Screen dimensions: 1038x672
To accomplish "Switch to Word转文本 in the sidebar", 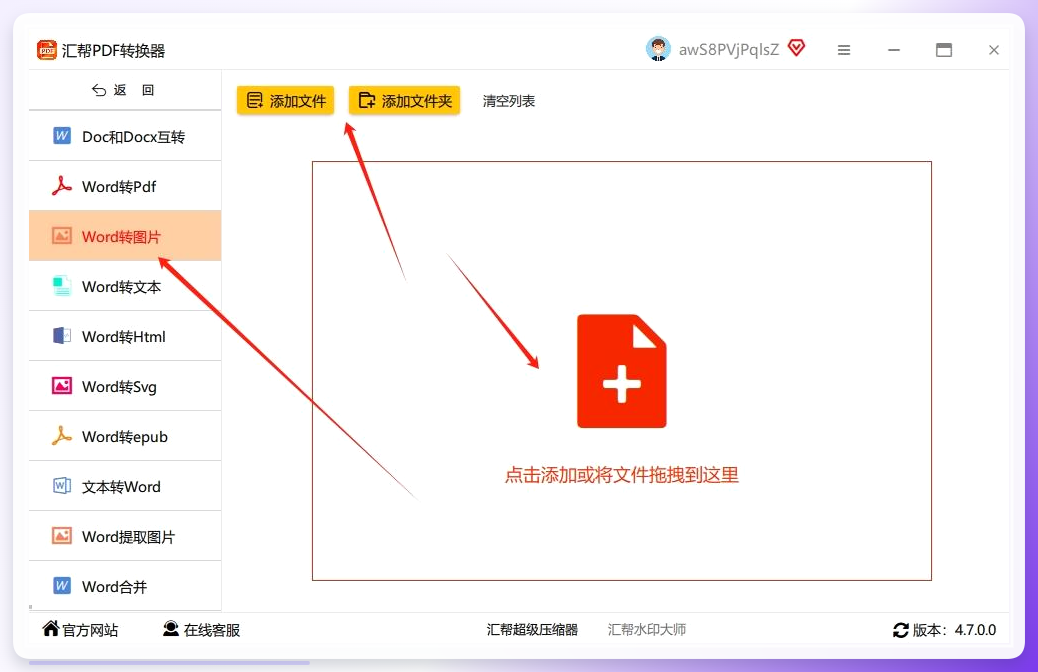I will click(x=125, y=286).
